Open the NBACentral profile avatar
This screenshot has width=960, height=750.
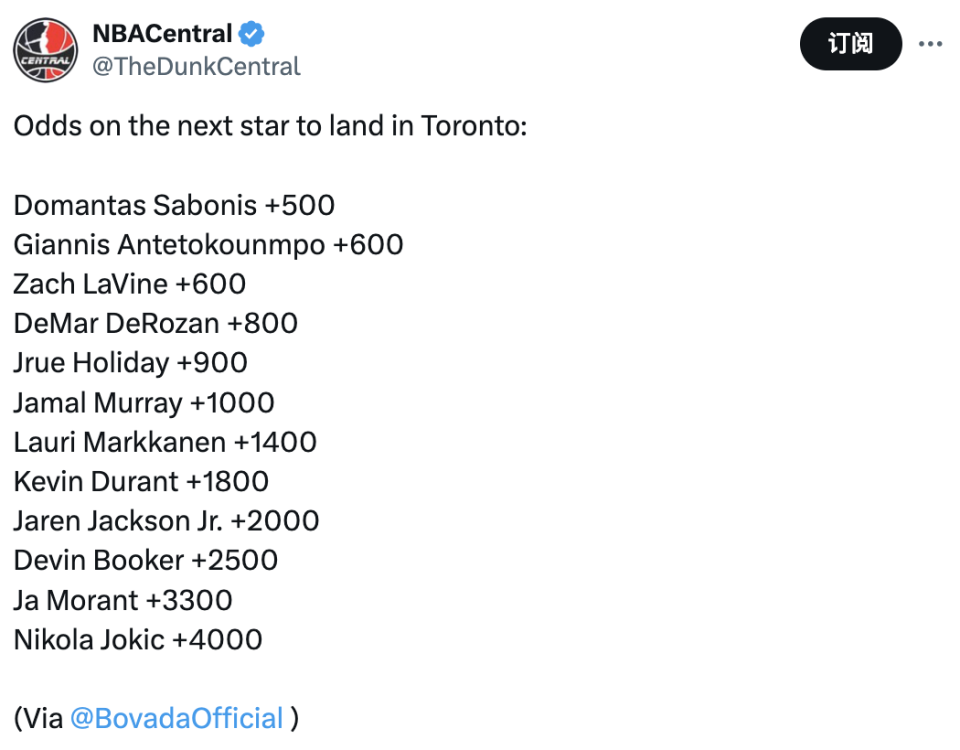(x=45, y=50)
